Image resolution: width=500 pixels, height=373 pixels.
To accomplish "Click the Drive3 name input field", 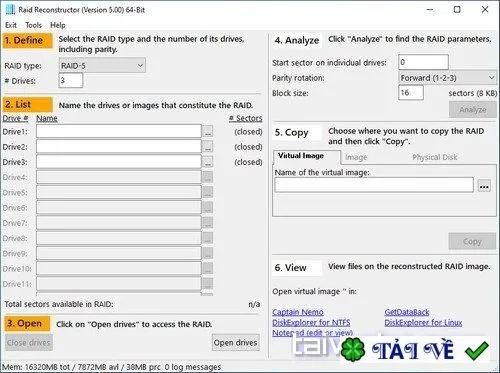I will (x=119, y=162).
